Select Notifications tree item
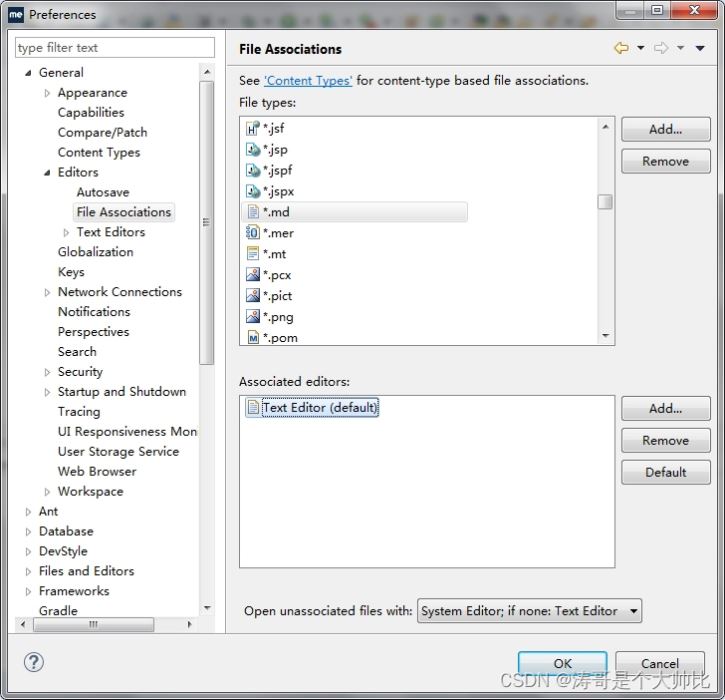Image resolution: width=725 pixels, height=700 pixels. (x=94, y=311)
